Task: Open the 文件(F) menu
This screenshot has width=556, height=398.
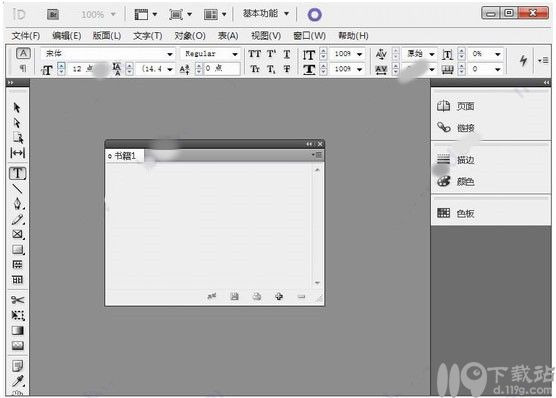Action: [26, 35]
